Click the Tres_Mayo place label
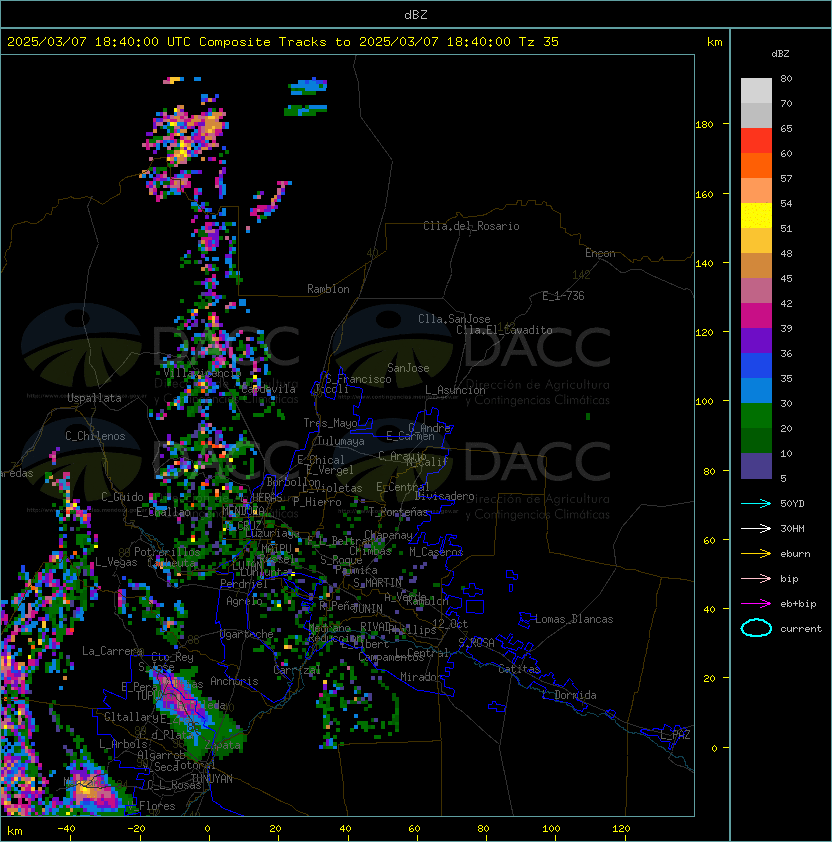Screen dimensions: 832x842 (330, 423)
